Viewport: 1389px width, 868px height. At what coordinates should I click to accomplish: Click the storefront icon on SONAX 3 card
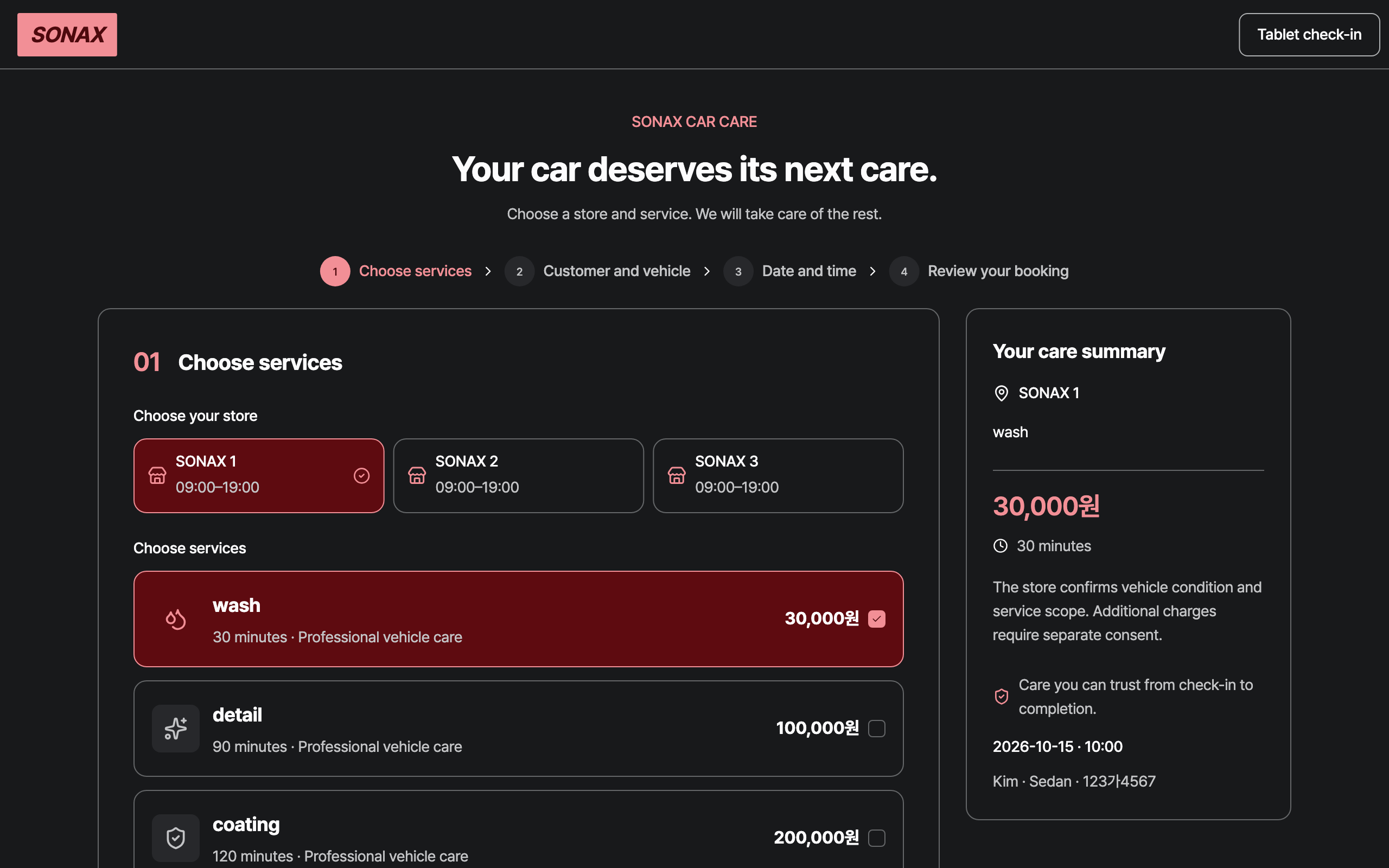(x=677, y=475)
